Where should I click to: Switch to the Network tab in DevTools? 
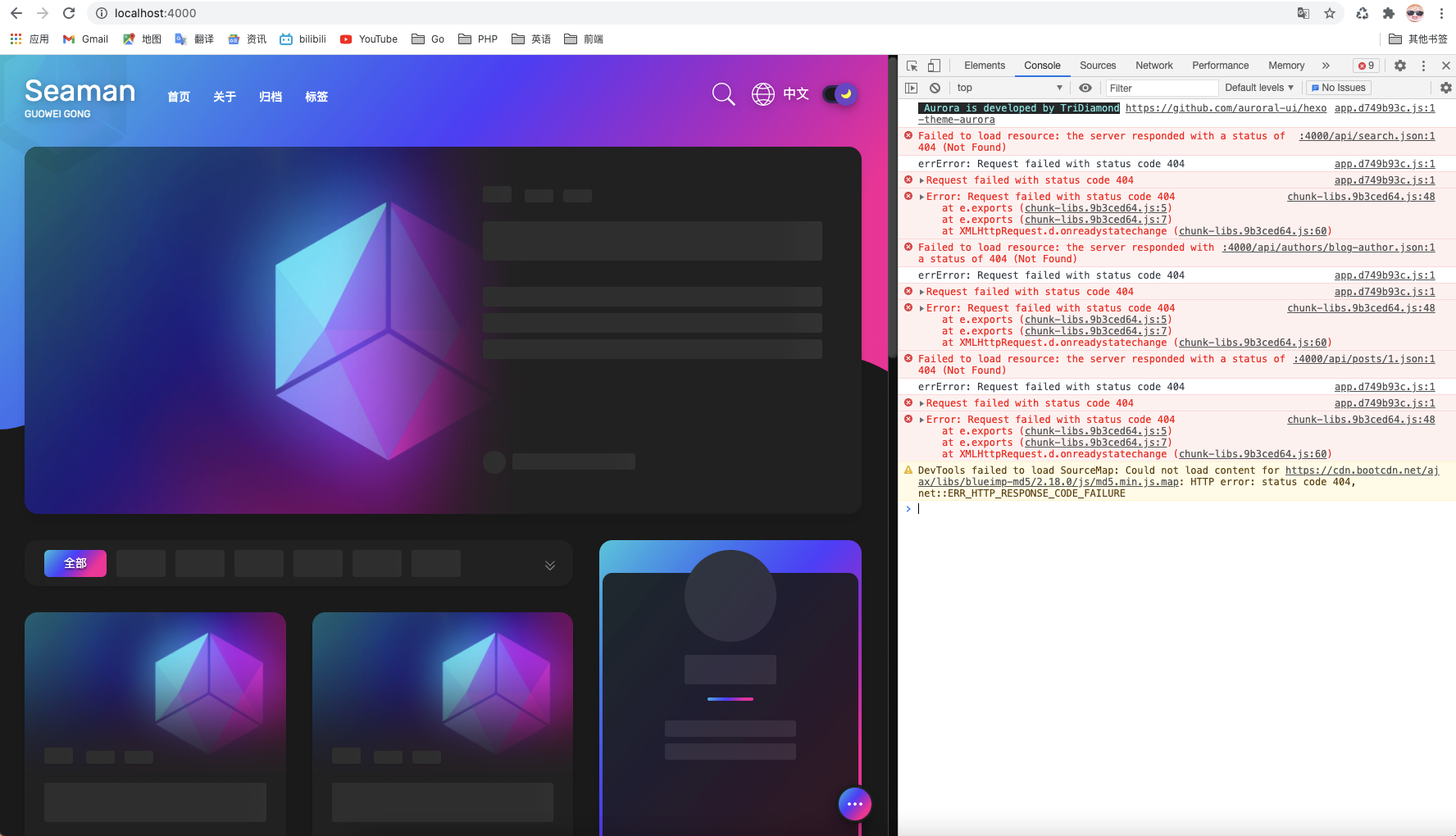coord(1153,66)
